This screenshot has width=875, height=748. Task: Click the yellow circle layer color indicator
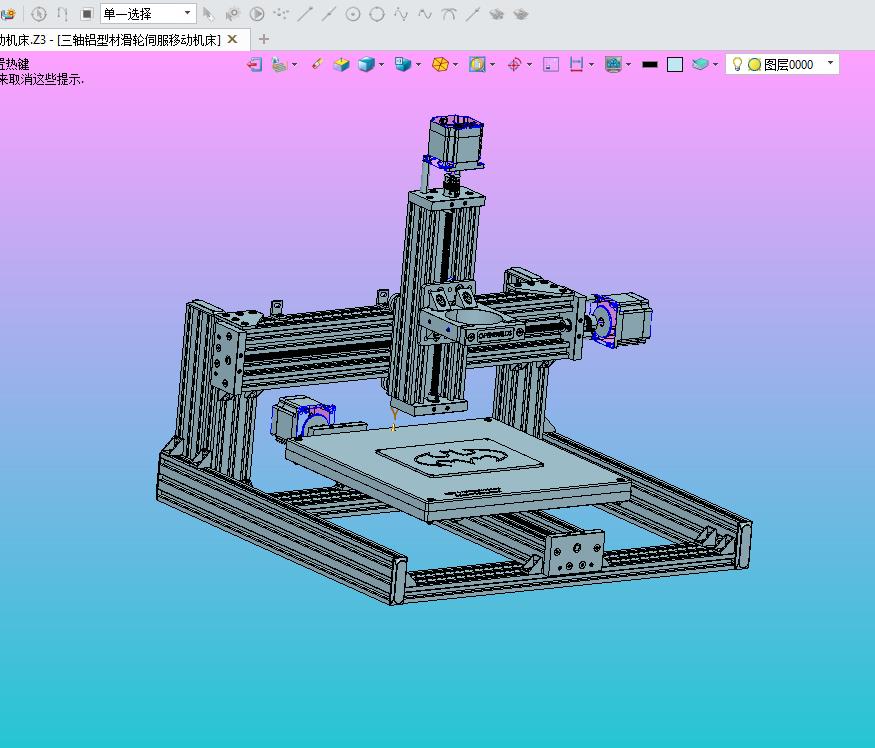[x=754, y=64]
